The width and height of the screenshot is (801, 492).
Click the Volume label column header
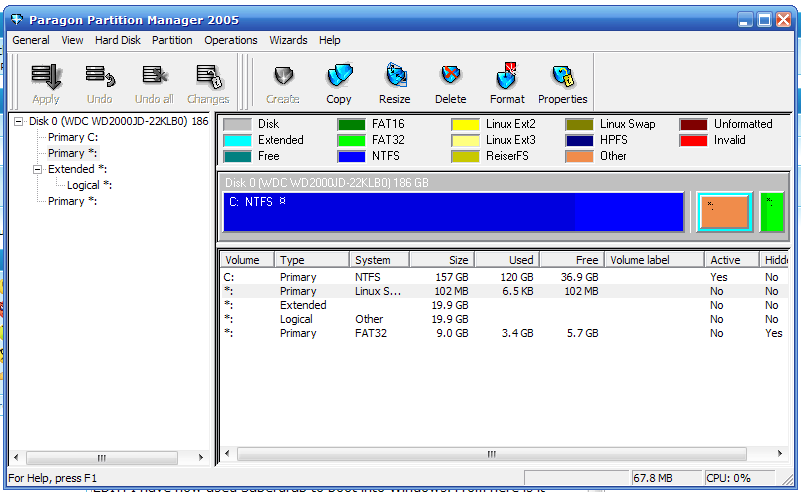coord(652,260)
